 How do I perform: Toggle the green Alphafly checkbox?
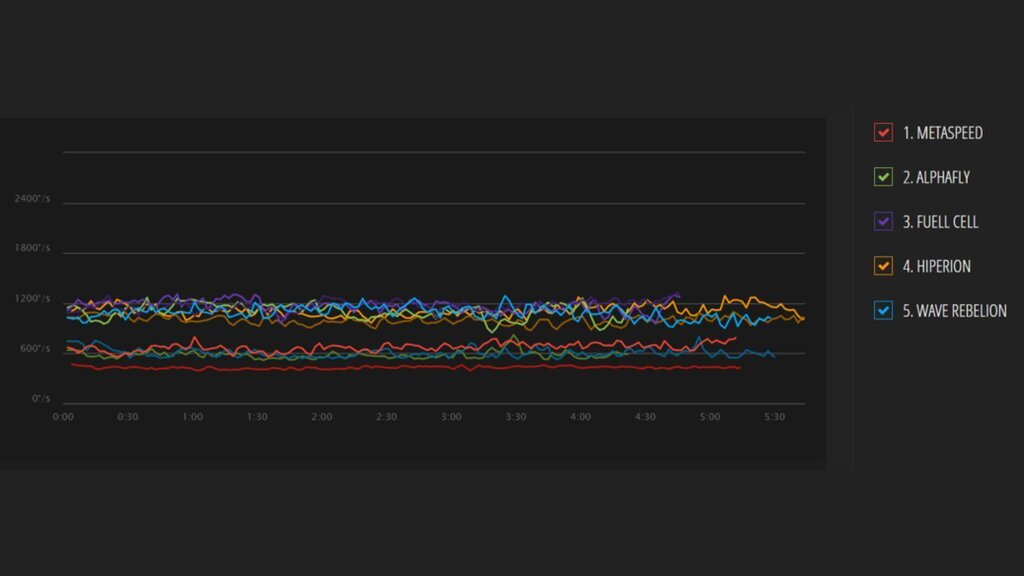pos(883,177)
